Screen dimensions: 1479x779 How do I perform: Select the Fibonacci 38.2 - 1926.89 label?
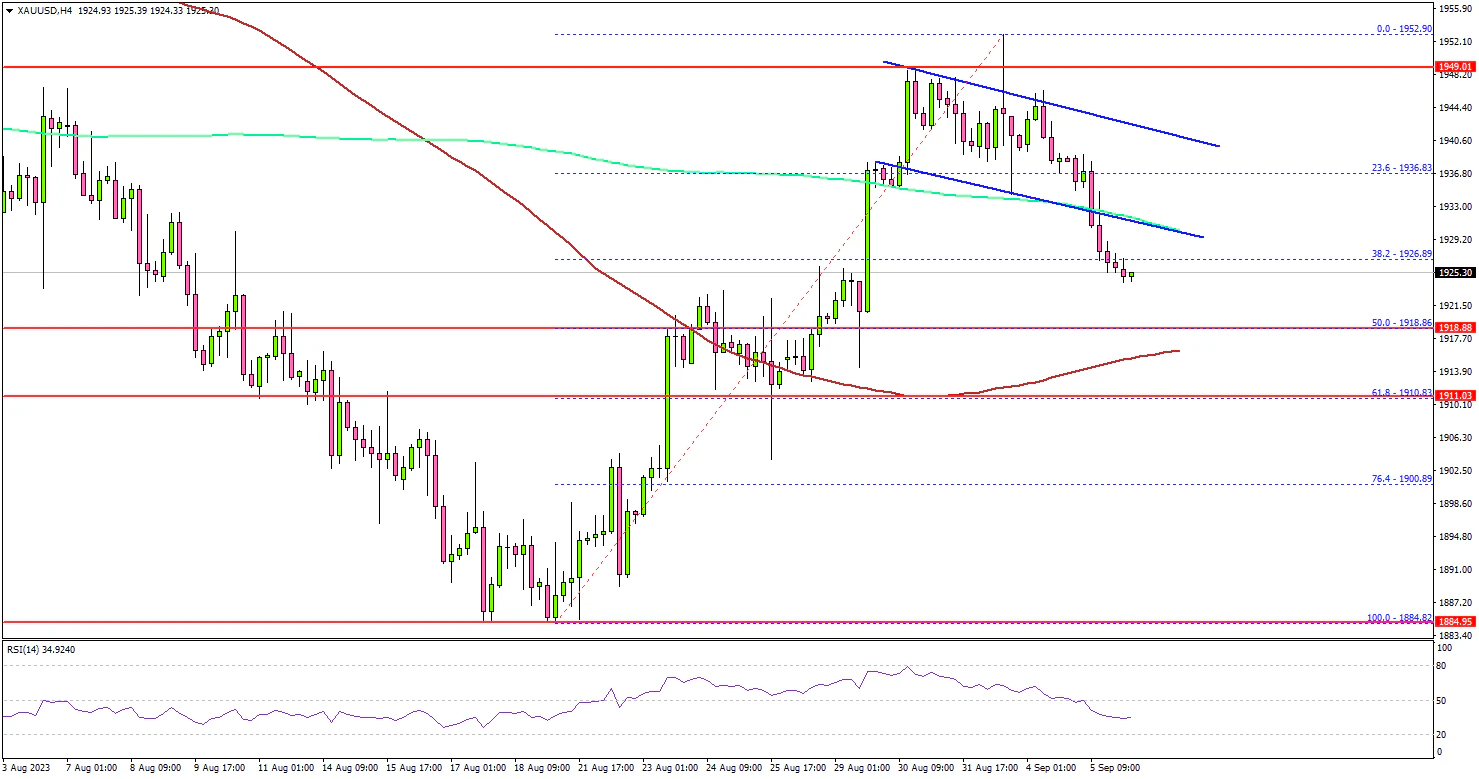coord(1403,254)
